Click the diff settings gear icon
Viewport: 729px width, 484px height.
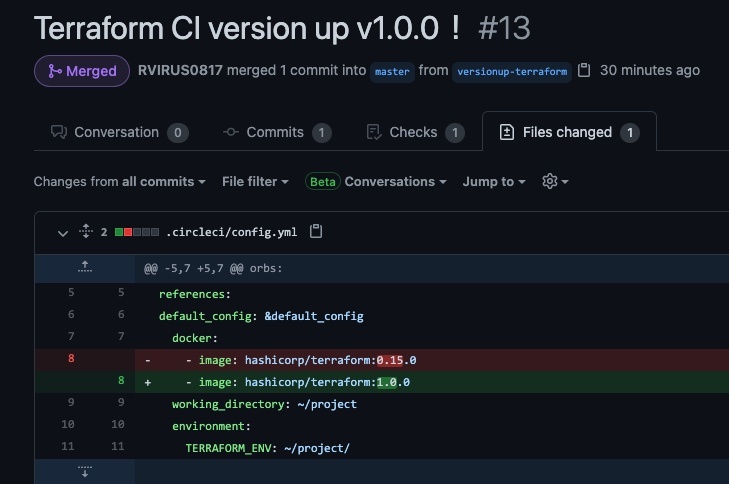(x=554, y=181)
